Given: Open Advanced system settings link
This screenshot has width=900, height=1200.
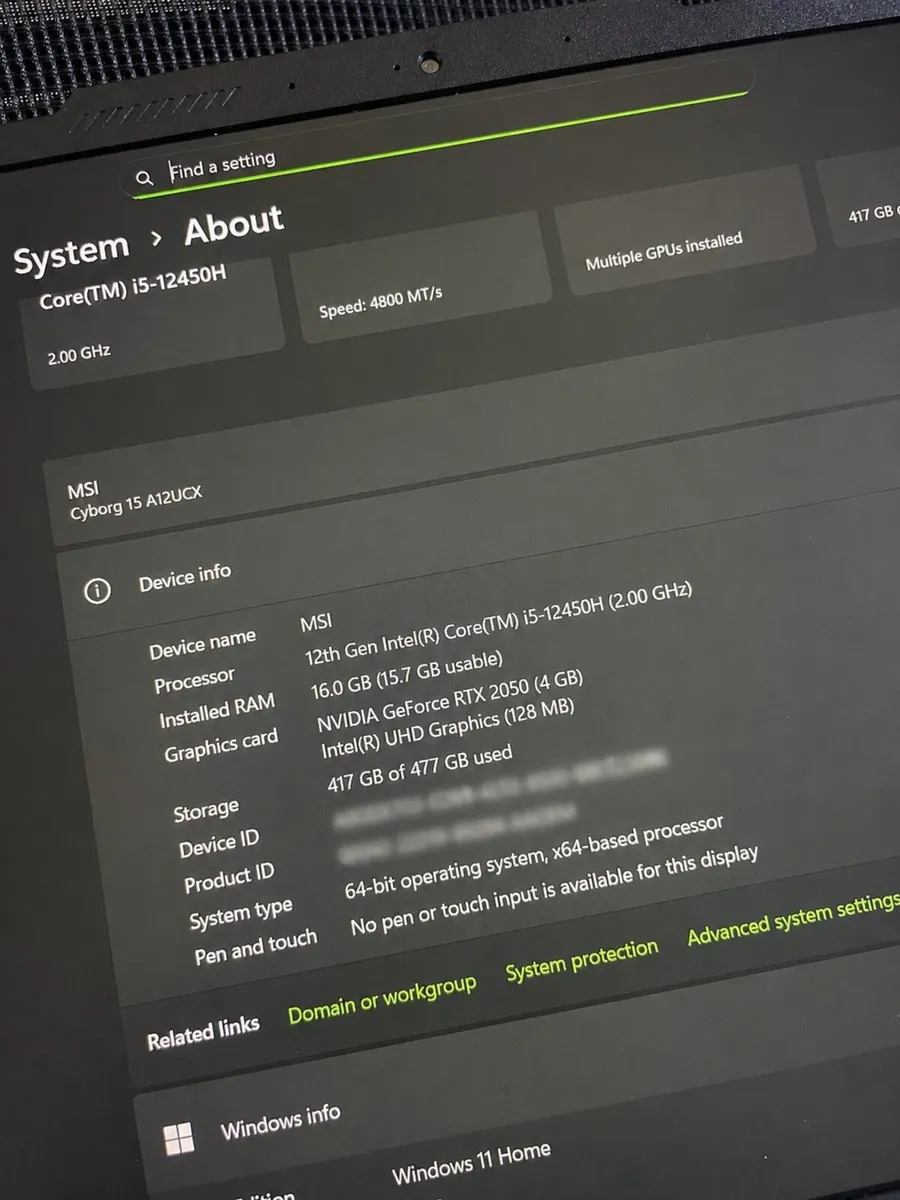Looking at the screenshot, I should tap(793, 921).
